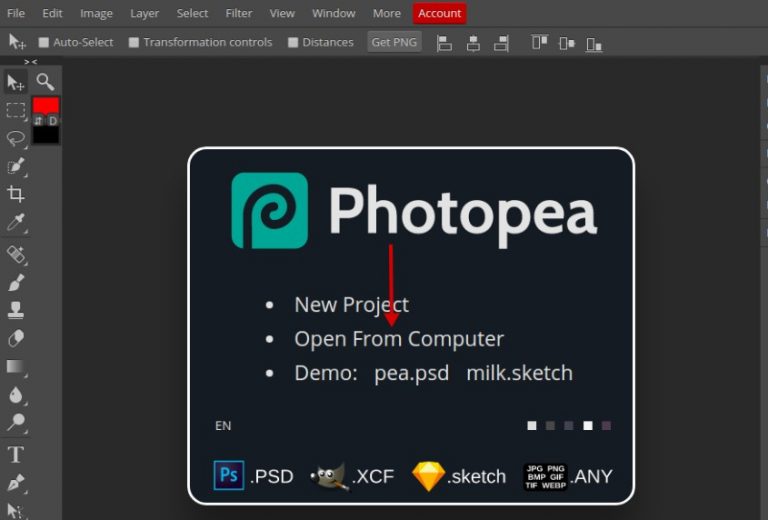Choose the Eraser tool
The width and height of the screenshot is (768, 520).
[x=16, y=338]
